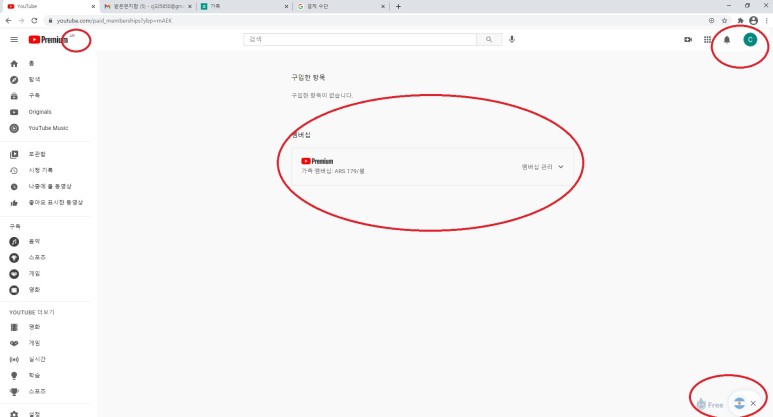This screenshot has height=417, width=773.
Task: Click the 구입한 항목이 없습니다 text
Action: (x=322, y=95)
